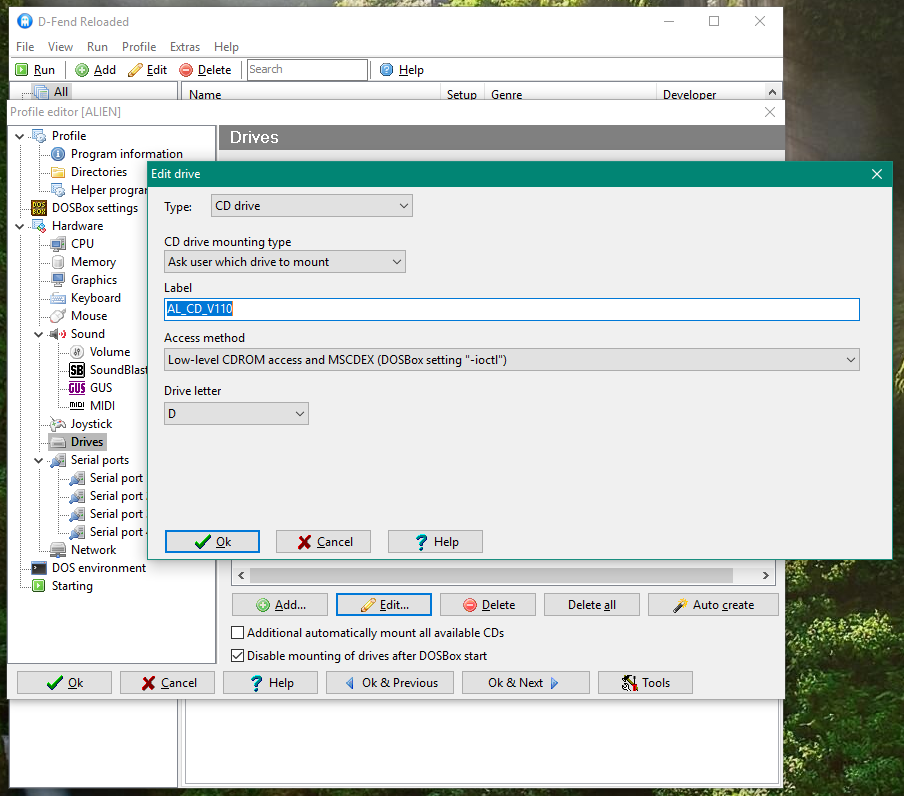Open the DOS environment page
Image resolution: width=904 pixels, height=796 pixels.
tap(98, 568)
